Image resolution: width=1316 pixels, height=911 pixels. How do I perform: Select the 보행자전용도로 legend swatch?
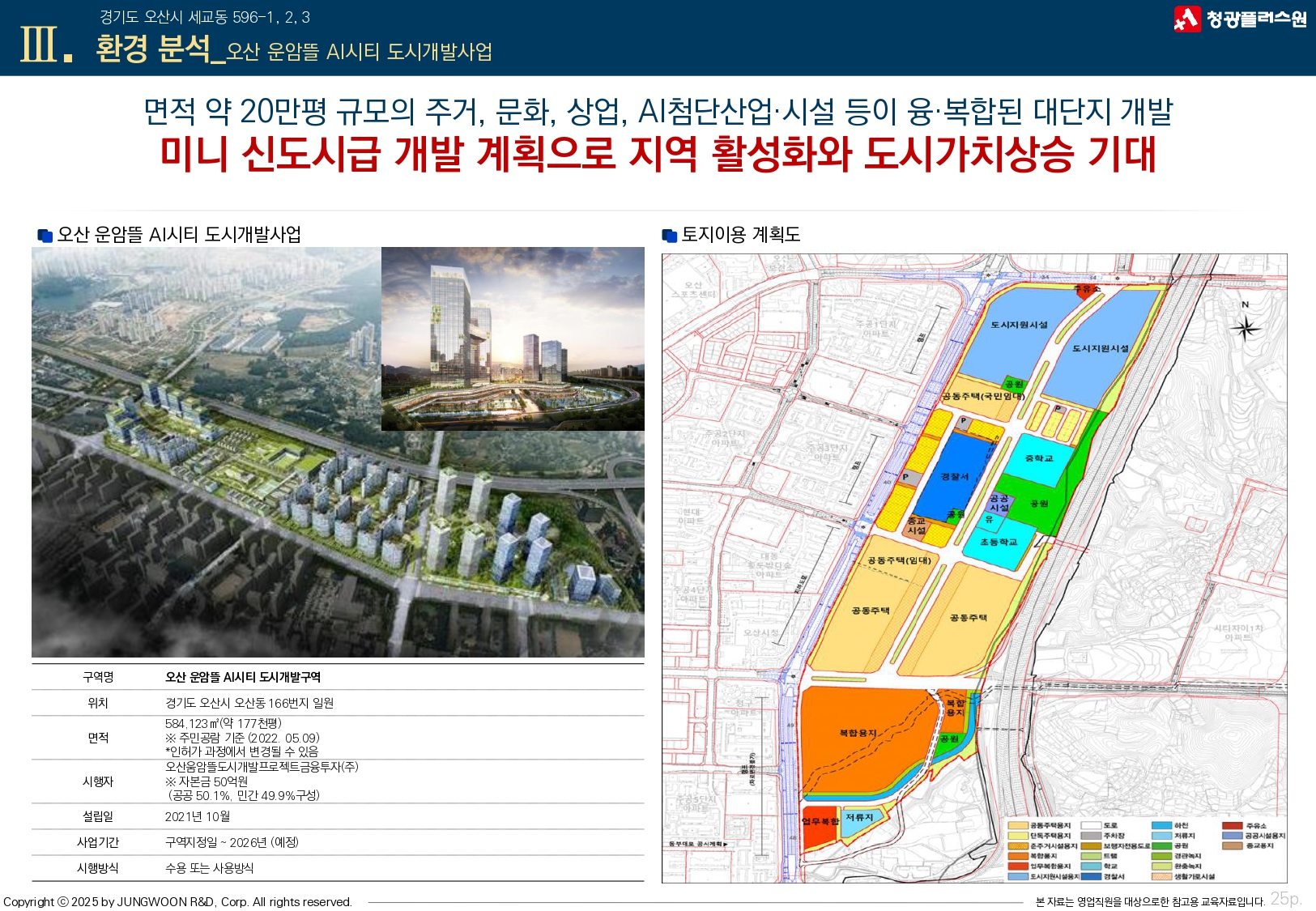click(1091, 846)
